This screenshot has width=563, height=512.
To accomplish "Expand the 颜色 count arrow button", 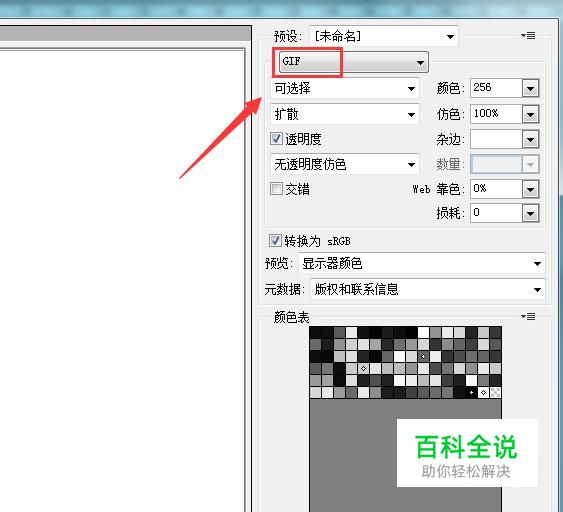I will click(x=531, y=88).
